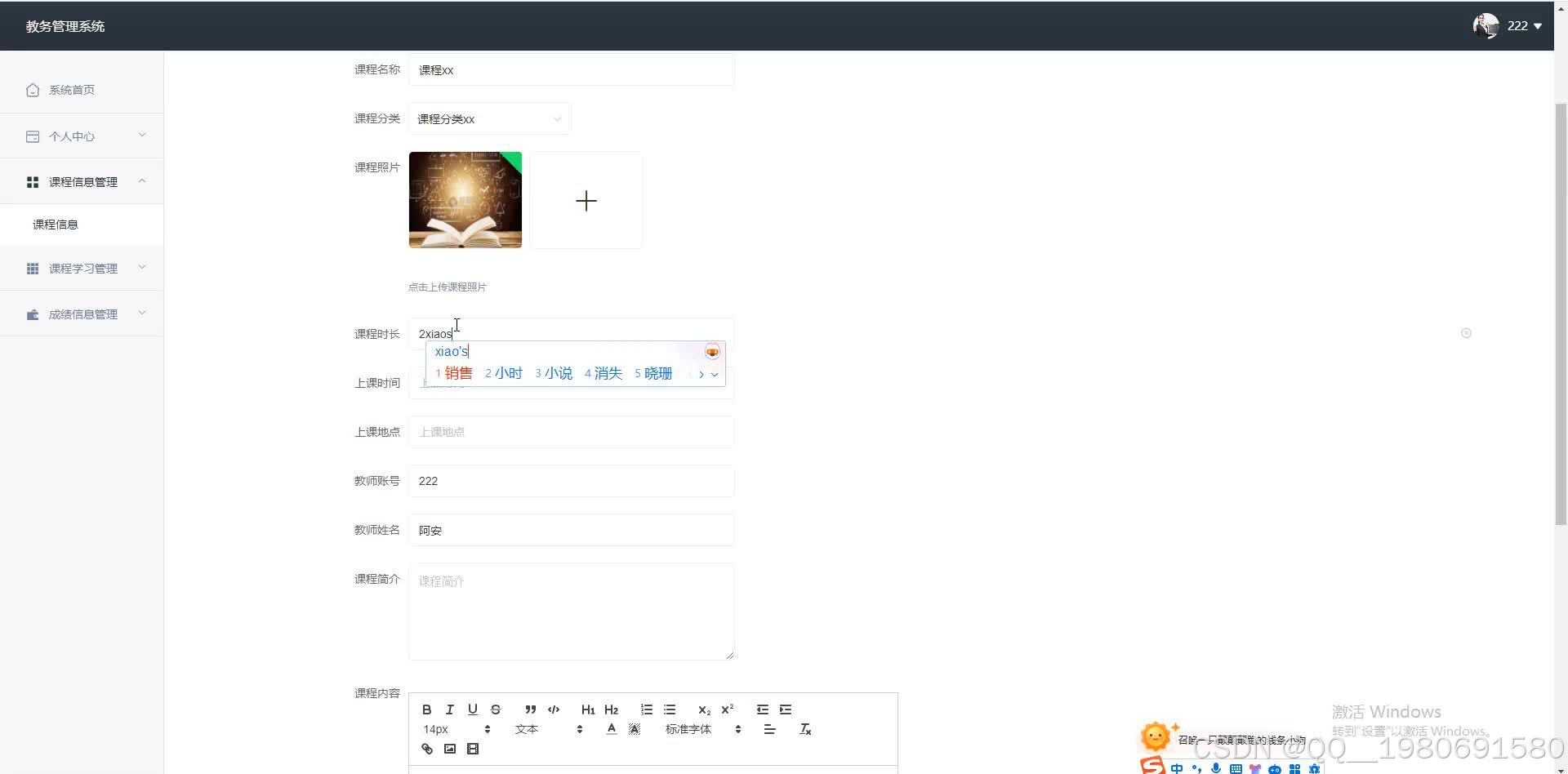Insert a hyperlink in the editor
Image resolution: width=1568 pixels, height=774 pixels.
(x=426, y=749)
